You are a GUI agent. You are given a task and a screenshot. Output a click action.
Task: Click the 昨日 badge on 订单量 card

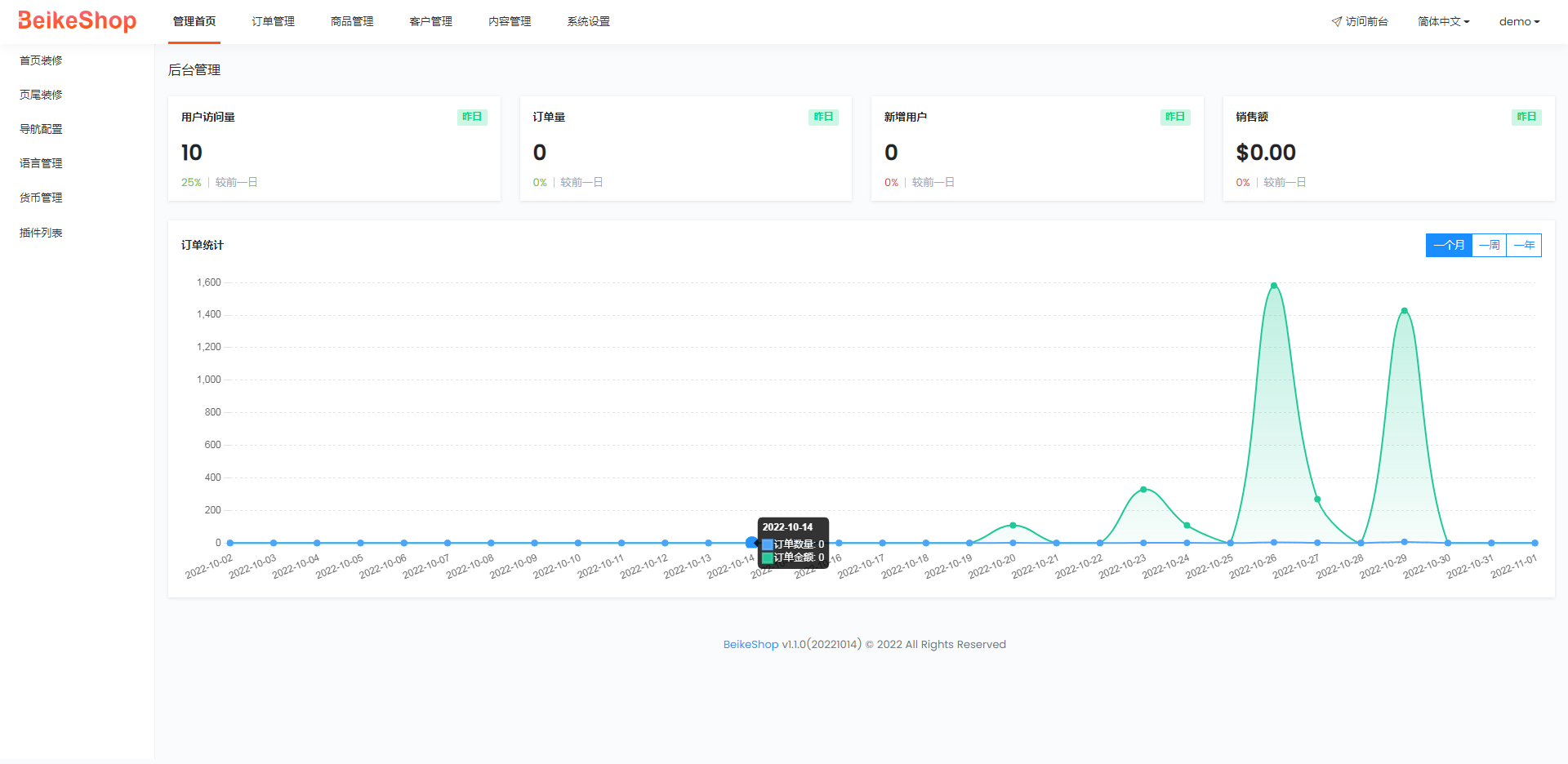pyautogui.click(x=823, y=117)
